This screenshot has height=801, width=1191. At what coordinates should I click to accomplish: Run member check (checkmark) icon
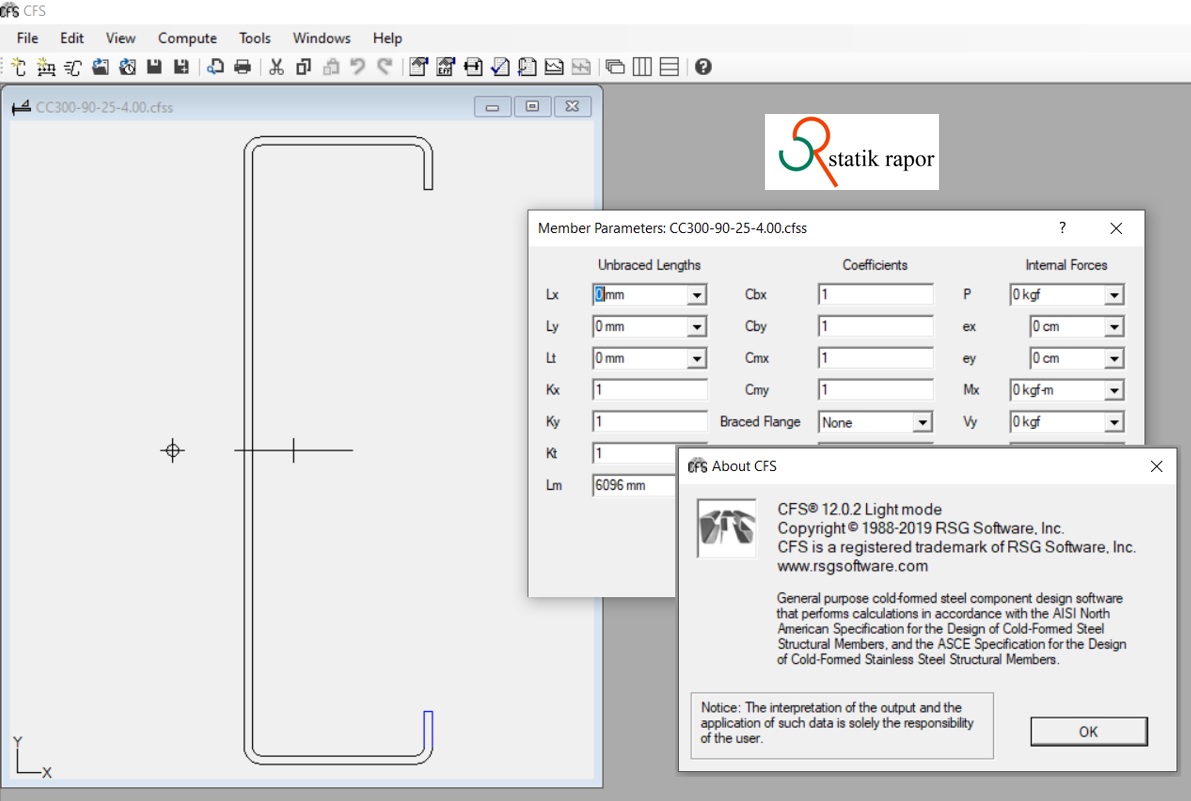500,67
